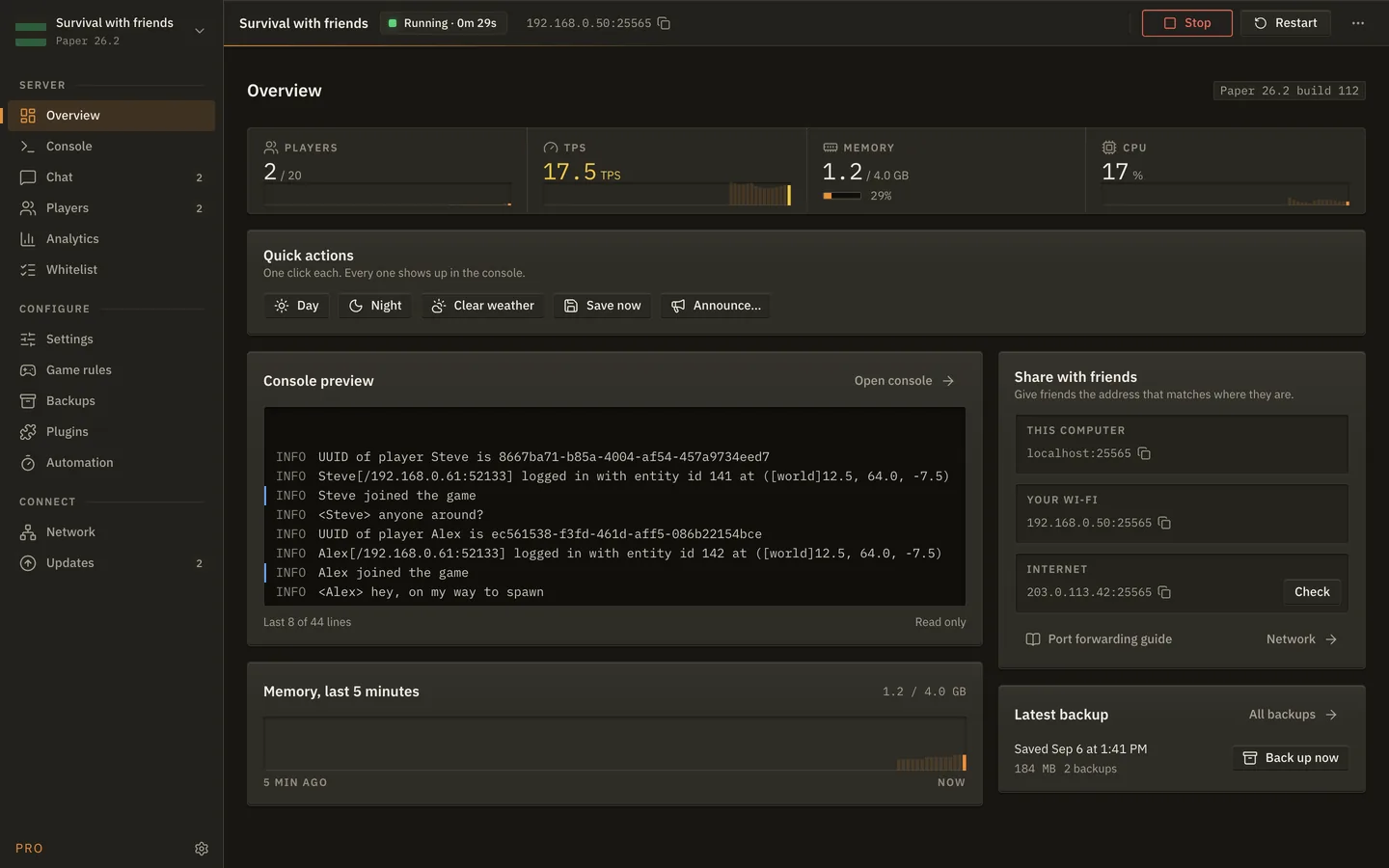Click Clear weather quick action

click(x=482, y=306)
